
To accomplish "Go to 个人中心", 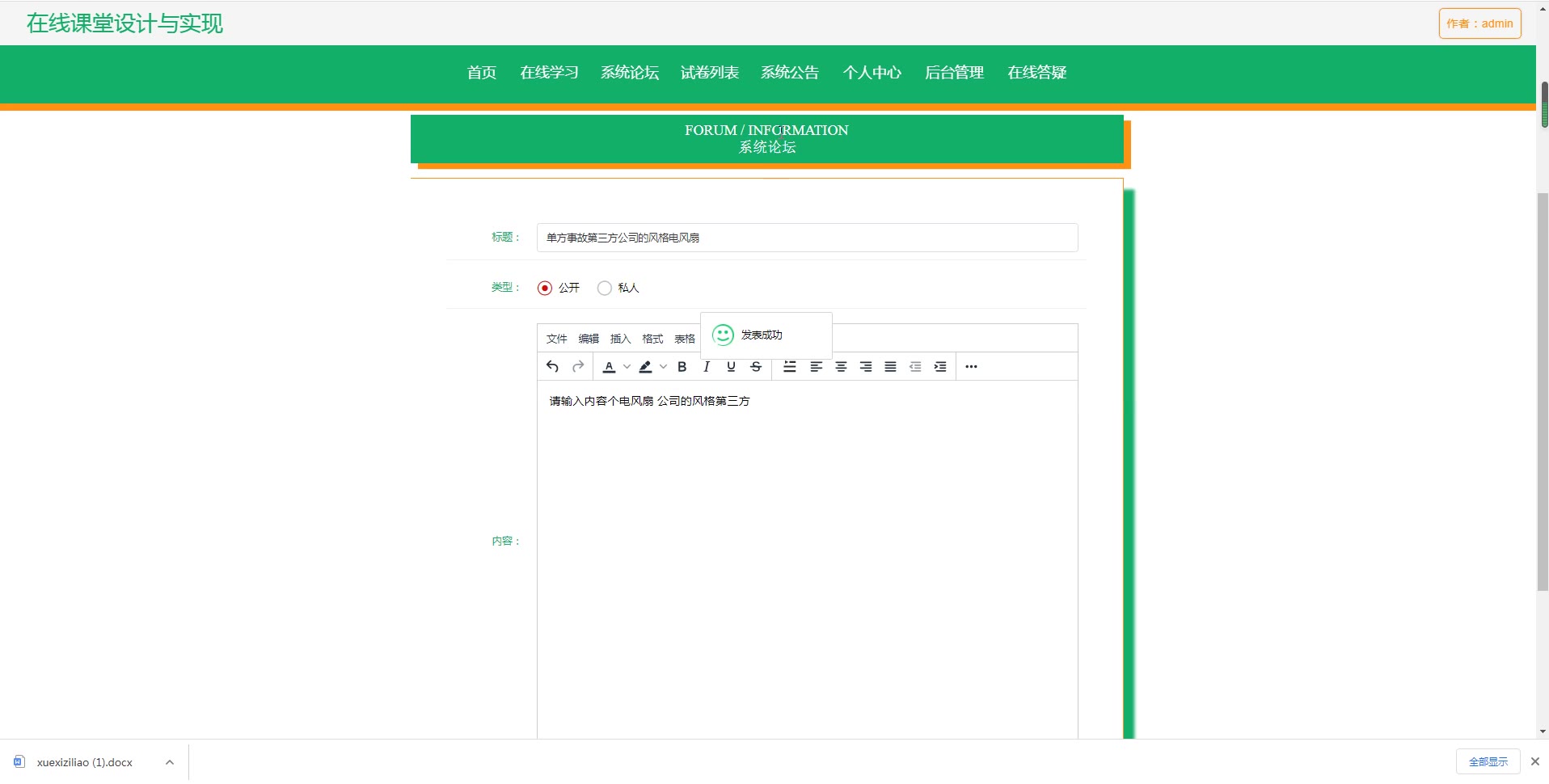I will click(872, 73).
